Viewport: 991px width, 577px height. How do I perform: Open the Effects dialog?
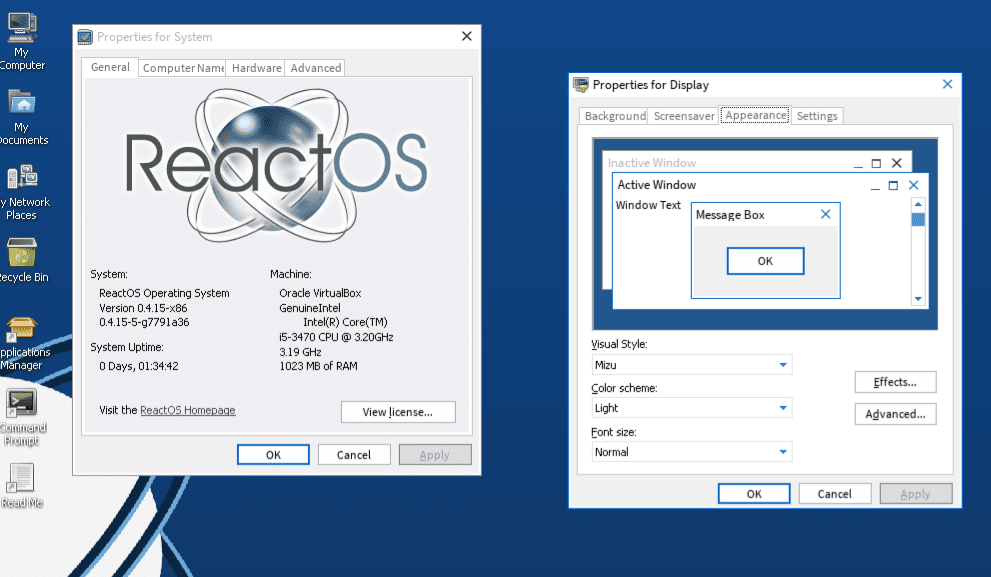pyautogui.click(x=894, y=381)
